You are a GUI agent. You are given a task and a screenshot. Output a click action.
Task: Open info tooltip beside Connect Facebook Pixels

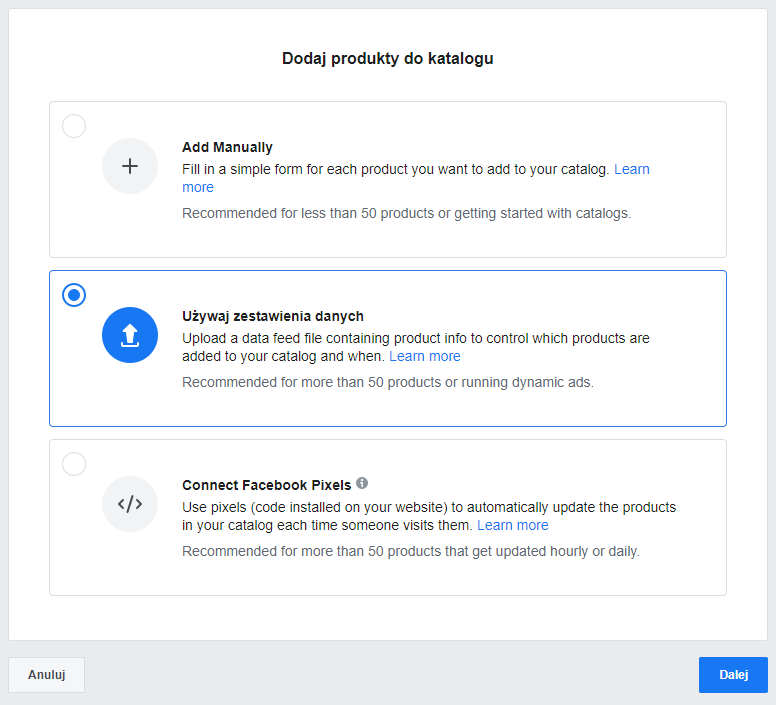tap(362, 483)
